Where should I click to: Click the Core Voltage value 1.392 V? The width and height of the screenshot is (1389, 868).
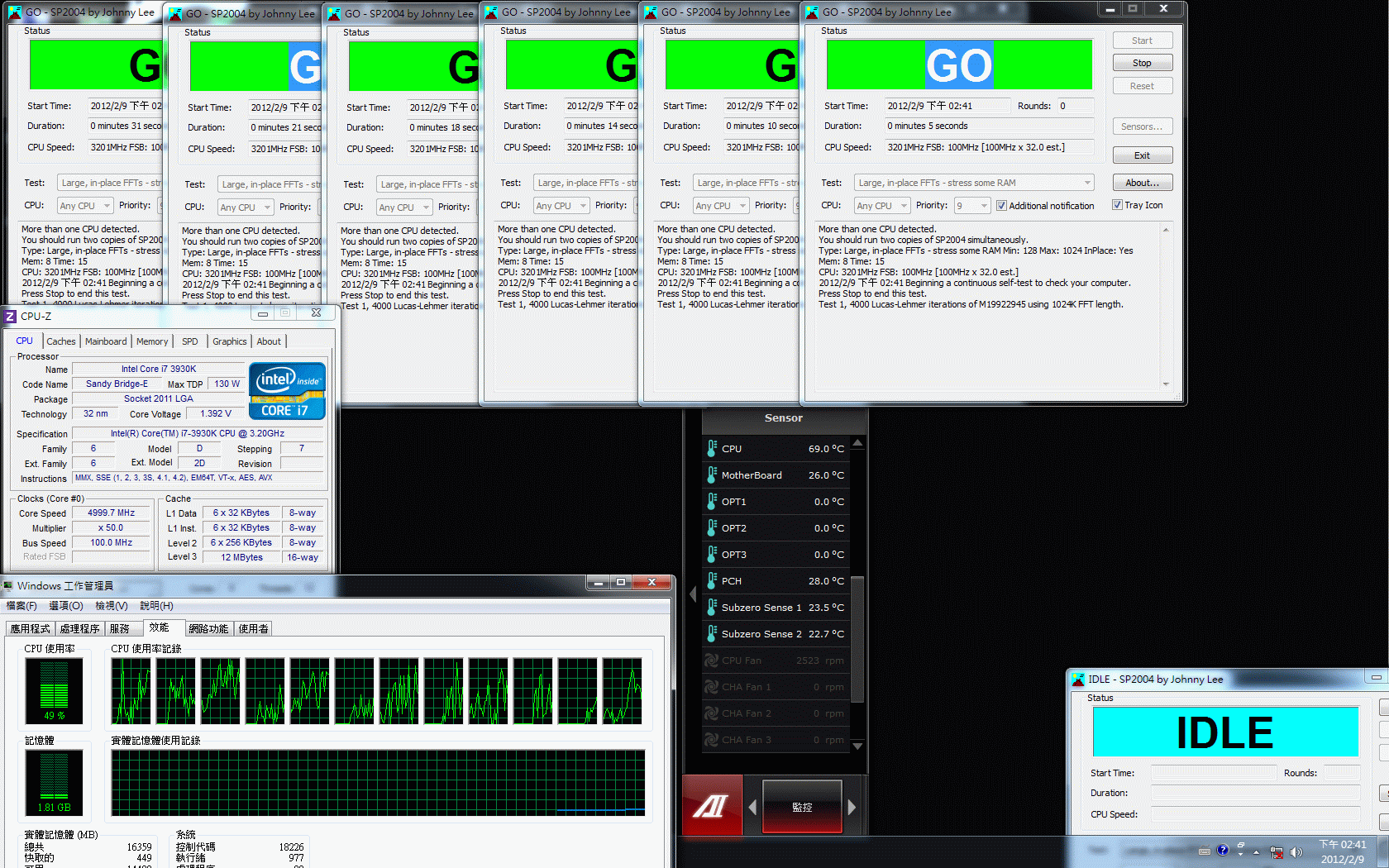point(216,414)
